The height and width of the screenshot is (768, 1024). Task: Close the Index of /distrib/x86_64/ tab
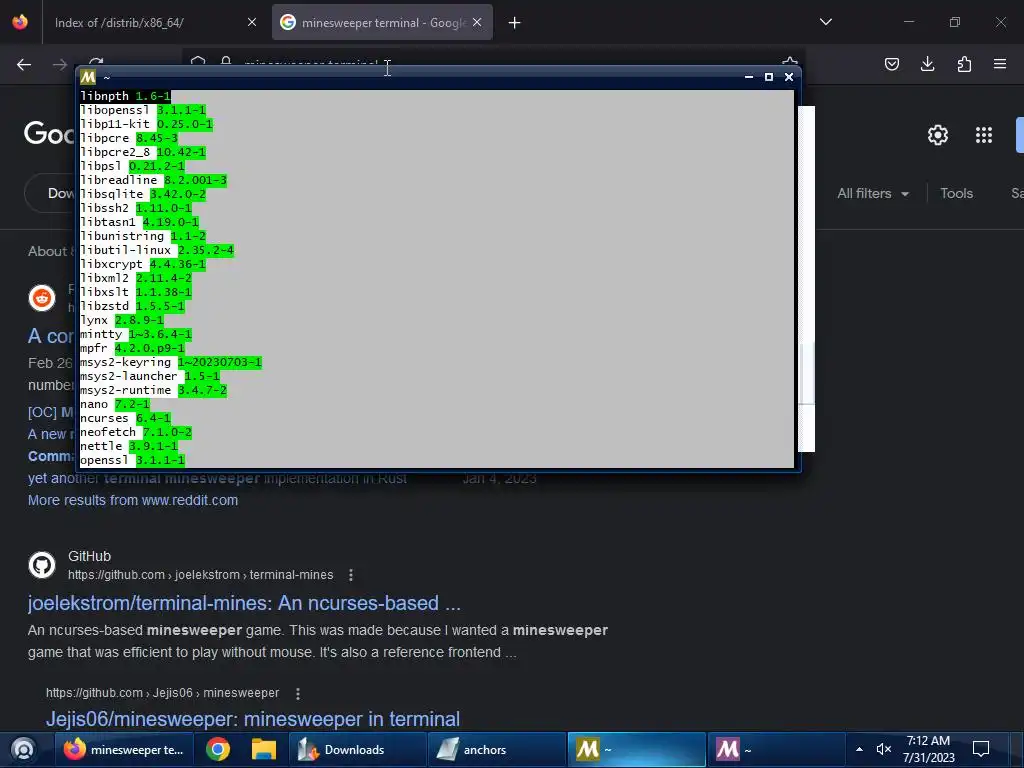[x=252, y=23]
